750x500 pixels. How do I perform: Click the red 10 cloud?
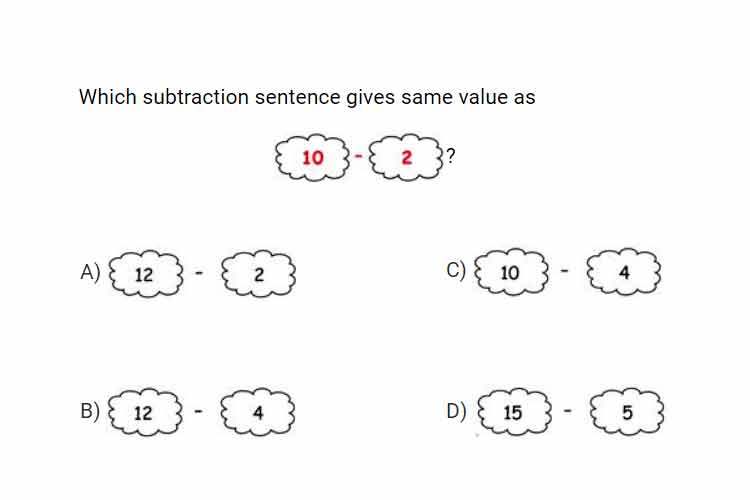(x=312, y=157)
